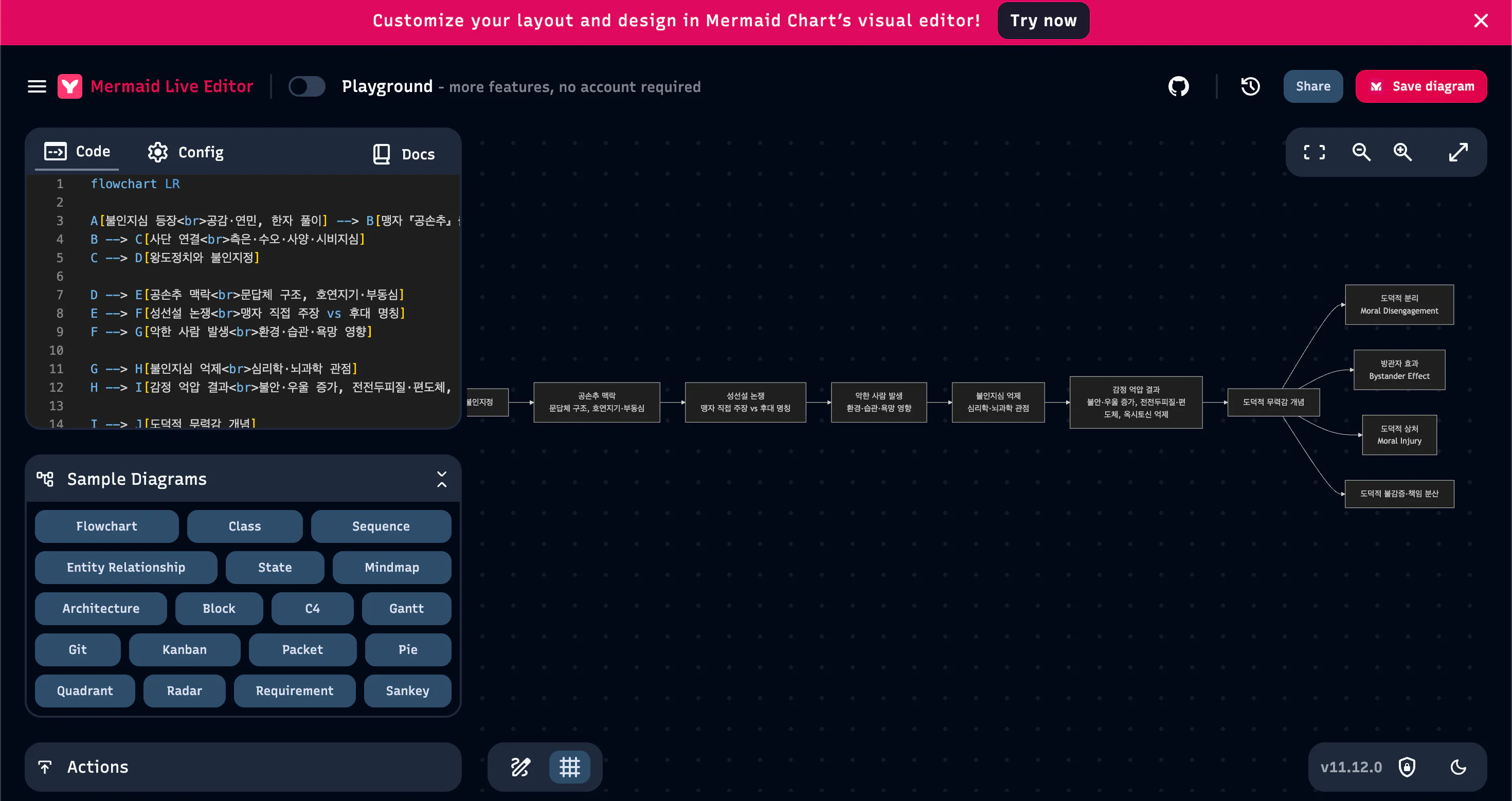Click line 5 in code editor
Image resolution: width=1512 pixels, height=801 pixels.
click(x=235, y=258)
